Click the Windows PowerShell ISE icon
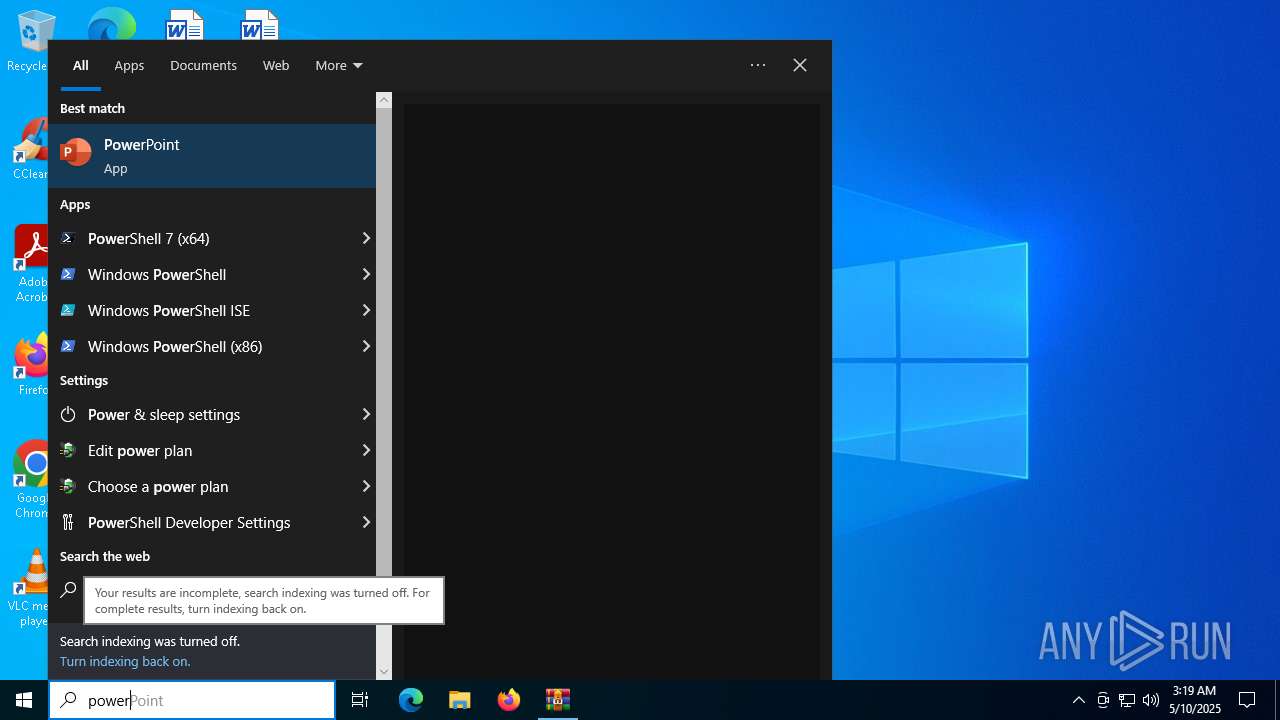The image size is (1280, 720). click(68, 310)
